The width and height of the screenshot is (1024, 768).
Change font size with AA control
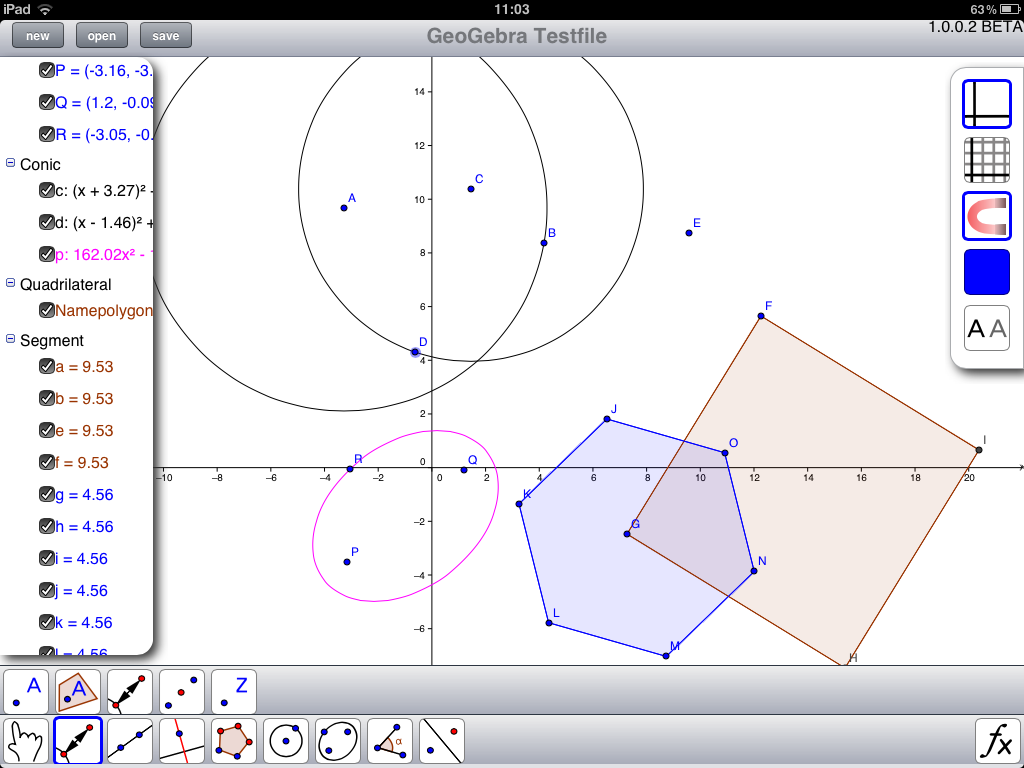pos(986,327)
